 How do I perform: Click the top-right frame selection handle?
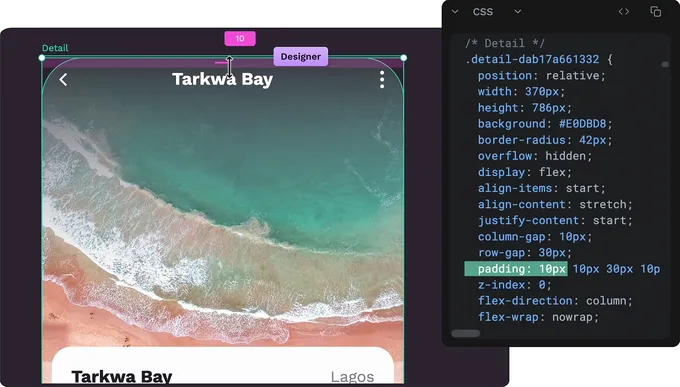click(403, 58)
